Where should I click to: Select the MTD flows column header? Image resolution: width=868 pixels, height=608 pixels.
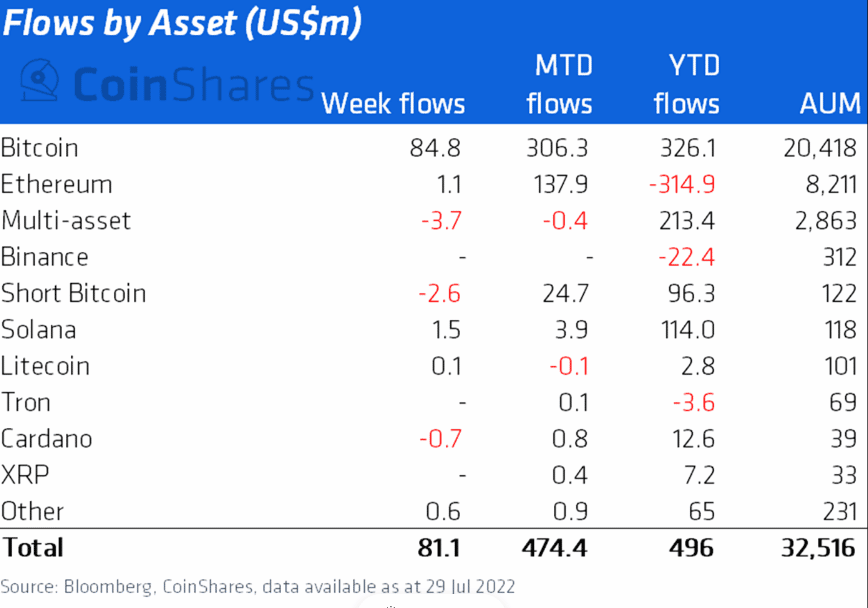(x=560, y=85)
